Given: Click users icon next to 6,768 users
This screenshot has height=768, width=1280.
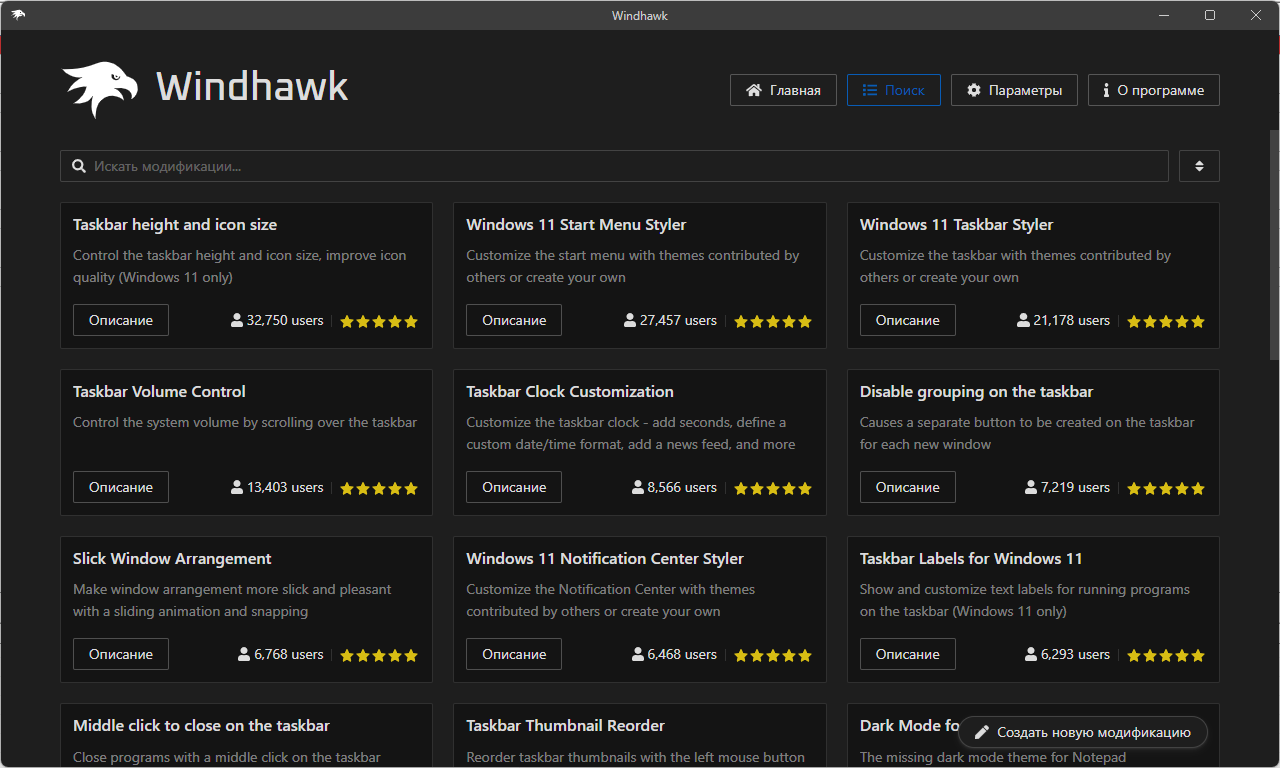Looking at the screenshot, I should (244, 655).
